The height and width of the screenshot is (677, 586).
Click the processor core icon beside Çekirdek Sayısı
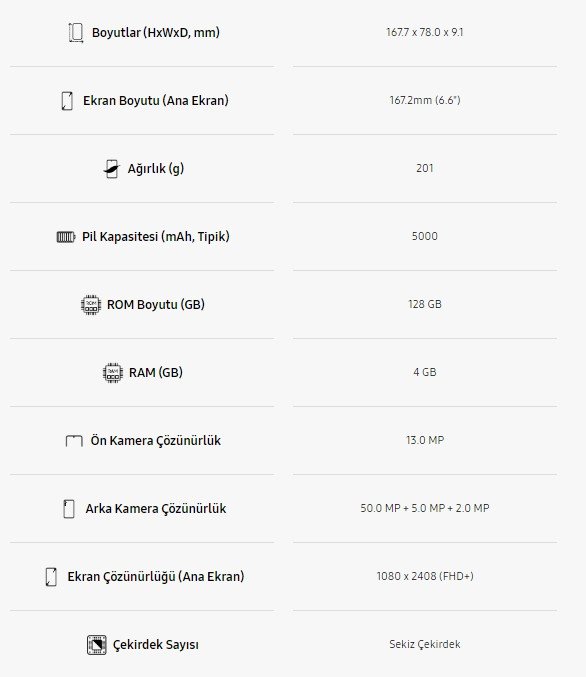(96, 645)
